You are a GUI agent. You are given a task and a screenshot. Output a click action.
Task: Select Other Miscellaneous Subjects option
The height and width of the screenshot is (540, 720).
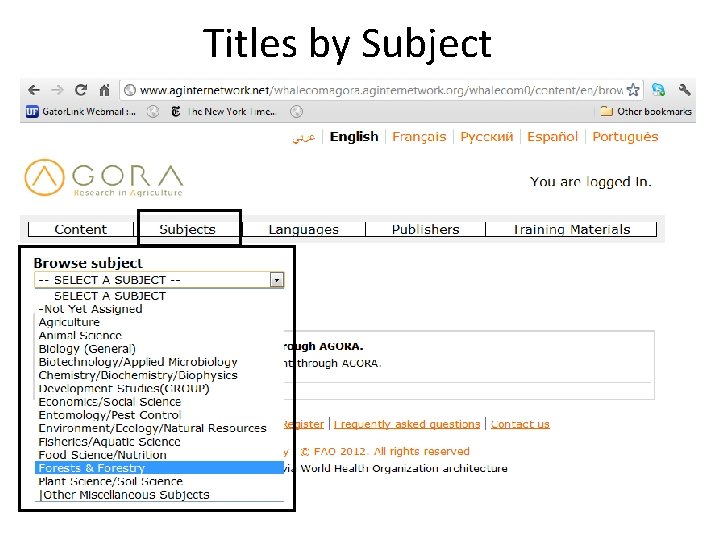pyautogui.click(x=159, y=495)
